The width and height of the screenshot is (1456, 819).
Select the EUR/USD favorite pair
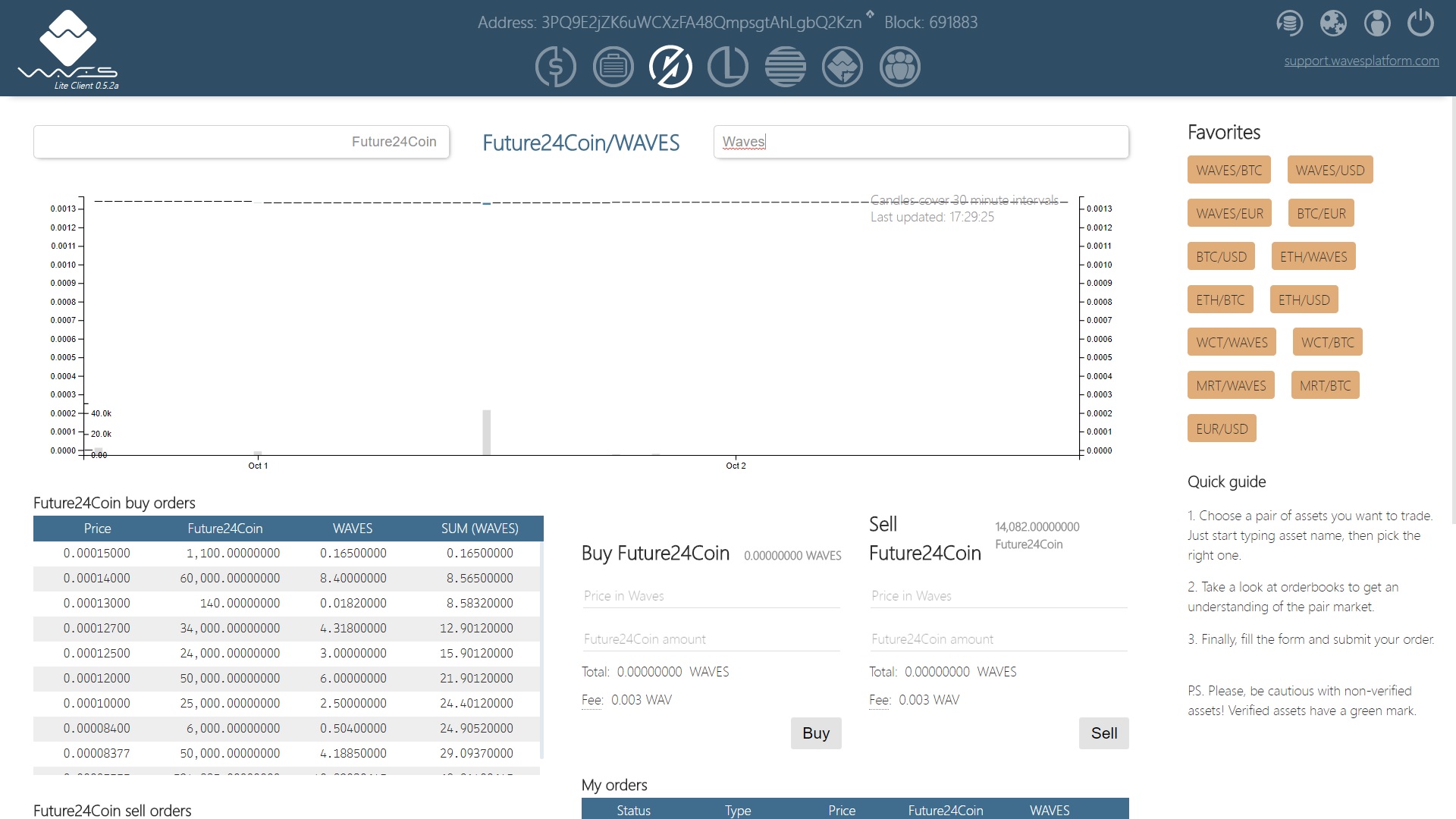pyautogui.click(x=1222, y=428)
